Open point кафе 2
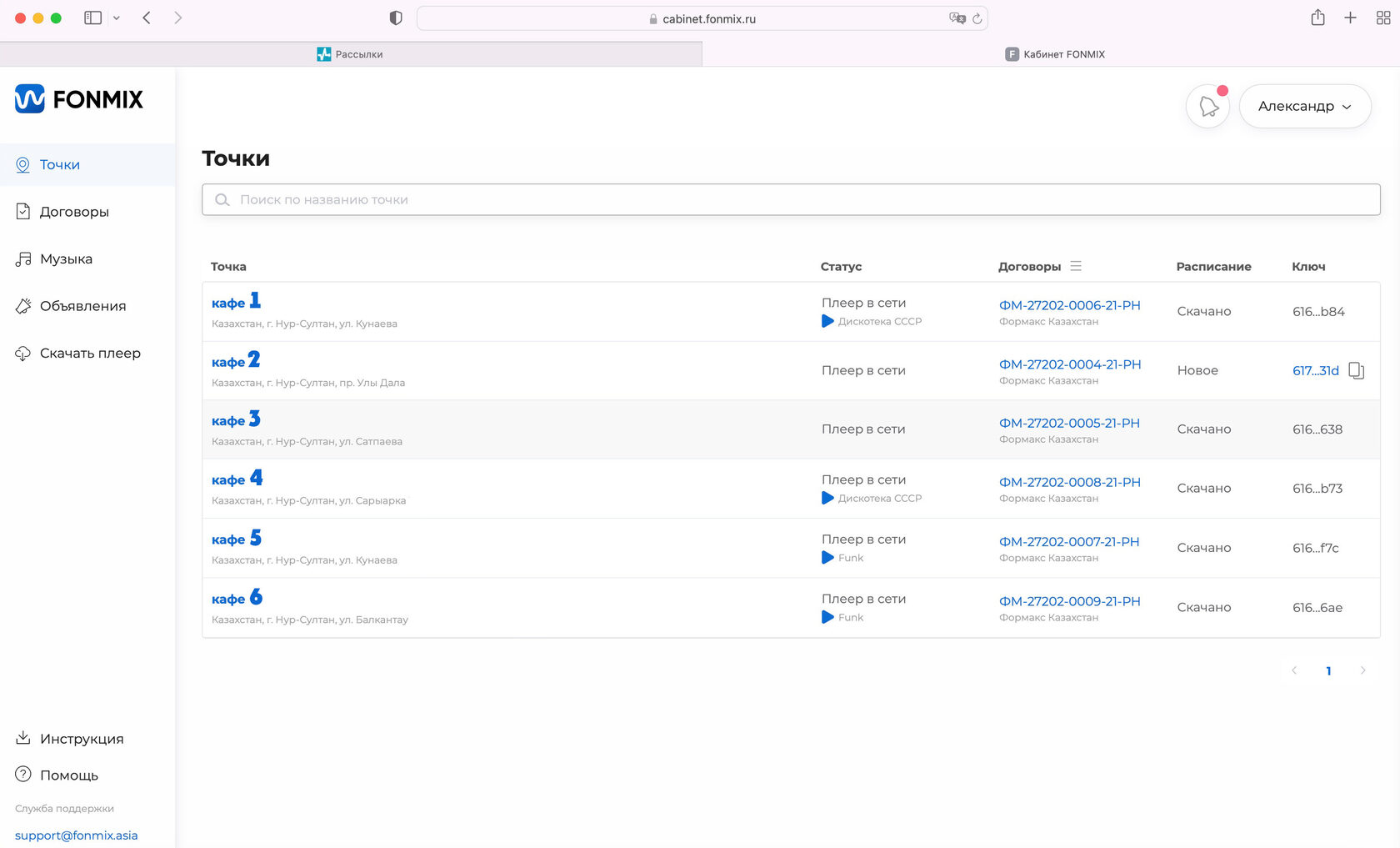 [236, 360]
